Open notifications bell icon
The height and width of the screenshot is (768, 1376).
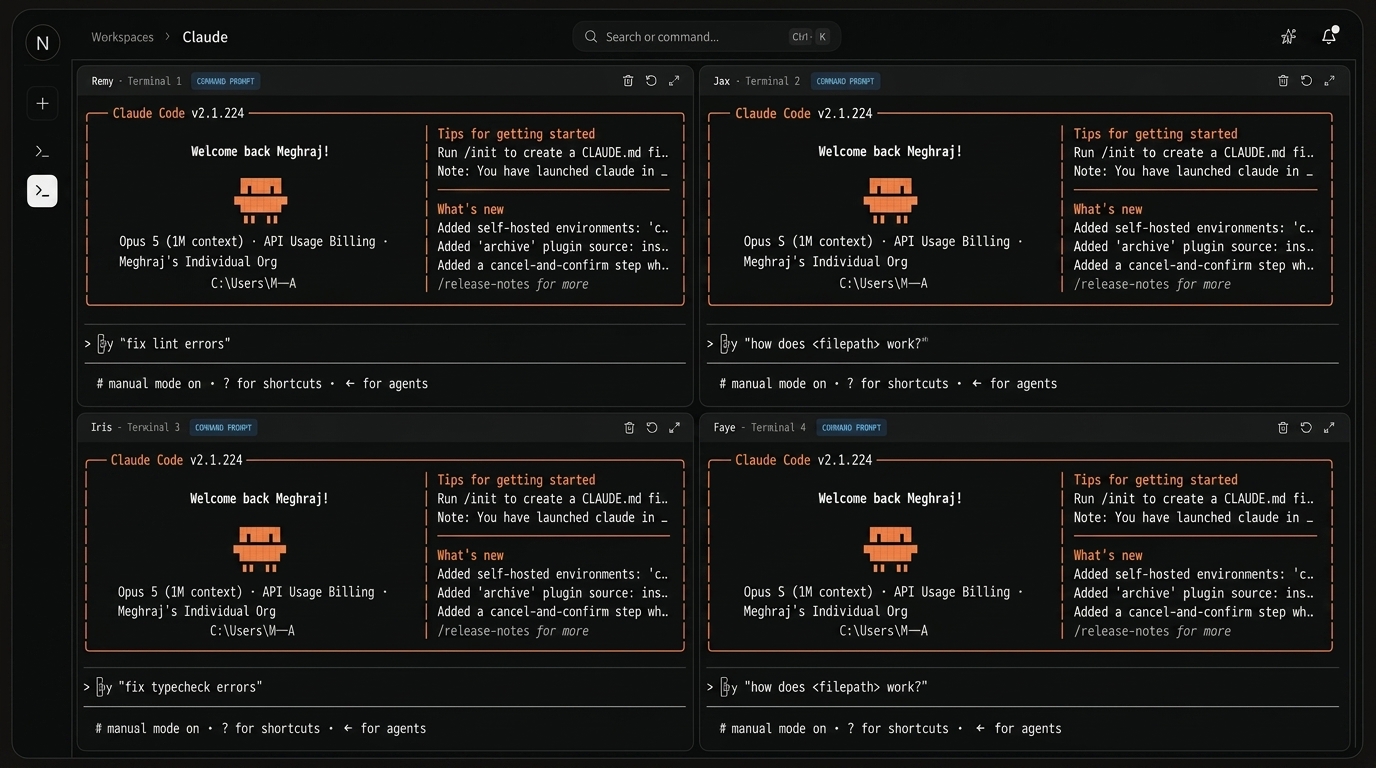[x=1329, y=36]
